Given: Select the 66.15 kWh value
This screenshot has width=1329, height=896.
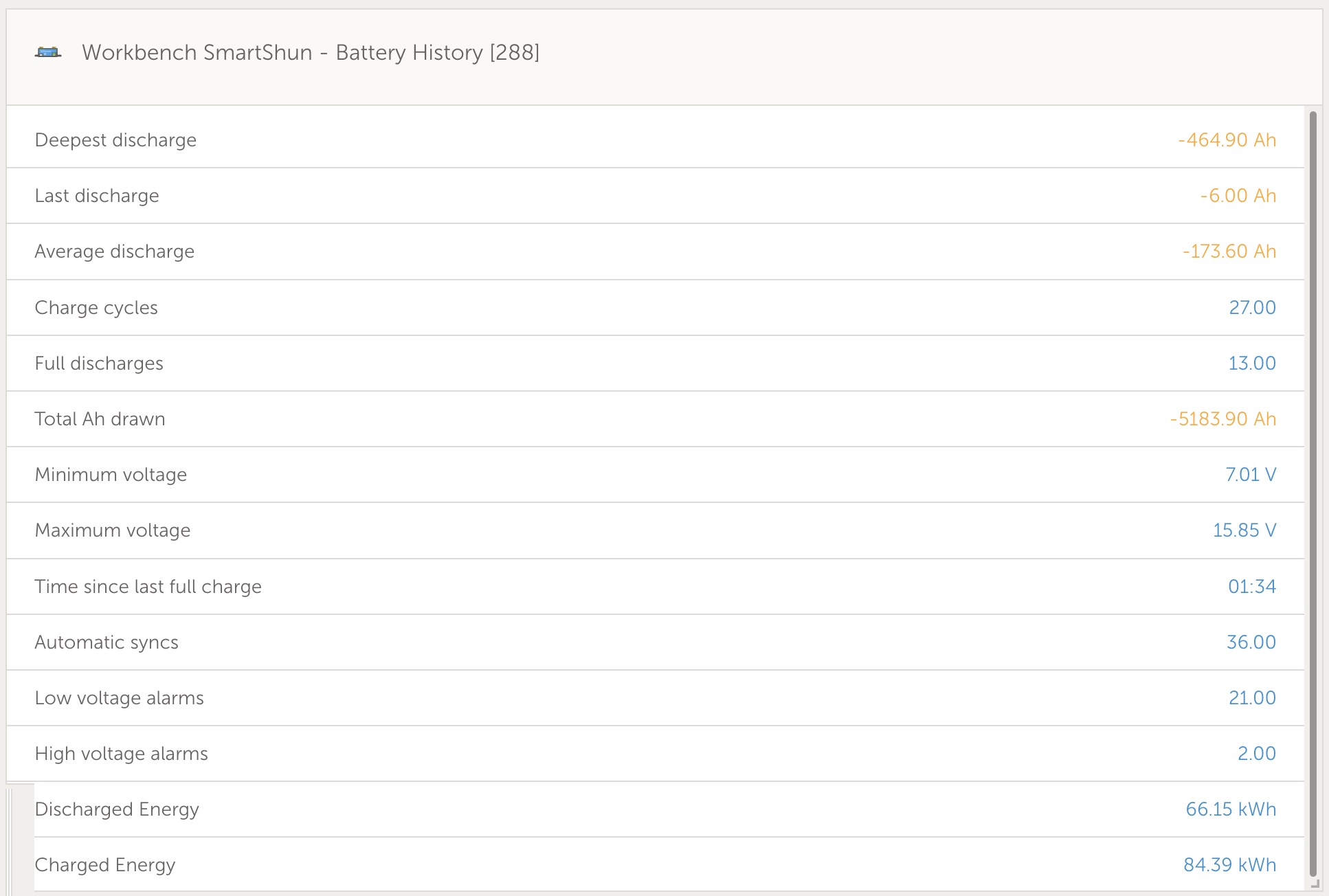Looking at the screenshot, I should click(1231, 809).
